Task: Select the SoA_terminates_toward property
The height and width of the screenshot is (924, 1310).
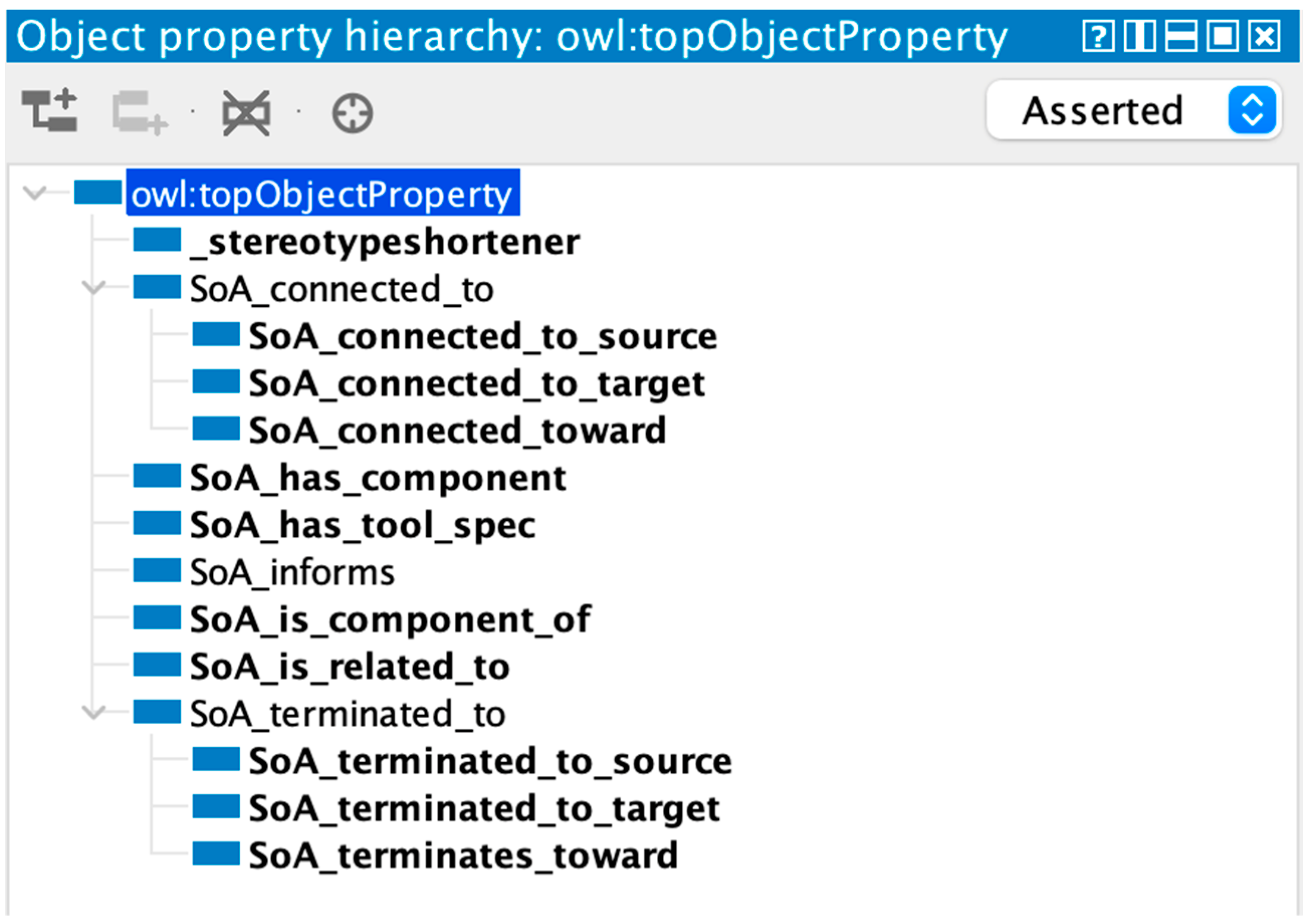Action: point(463,855)
